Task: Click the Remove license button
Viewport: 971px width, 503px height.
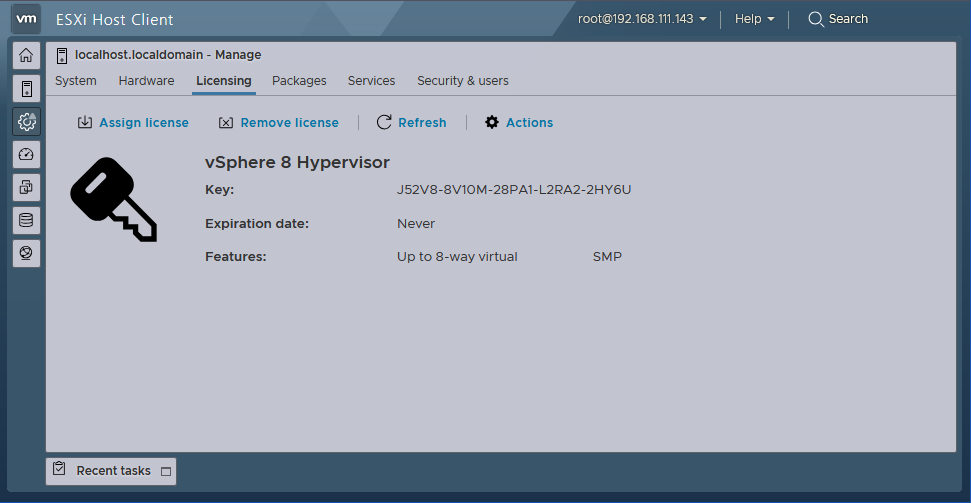Action: pyautogui.click(x=279, y=123)
